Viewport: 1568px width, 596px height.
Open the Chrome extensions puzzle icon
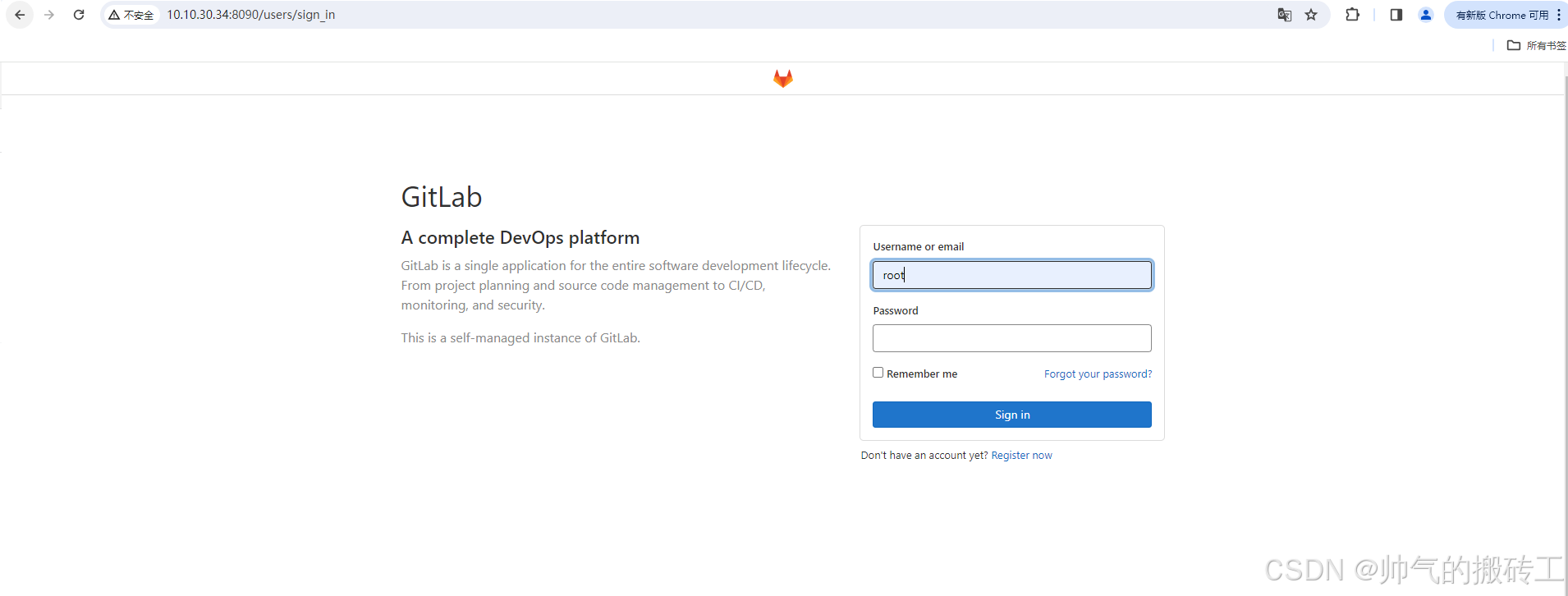coord(1352,15)
